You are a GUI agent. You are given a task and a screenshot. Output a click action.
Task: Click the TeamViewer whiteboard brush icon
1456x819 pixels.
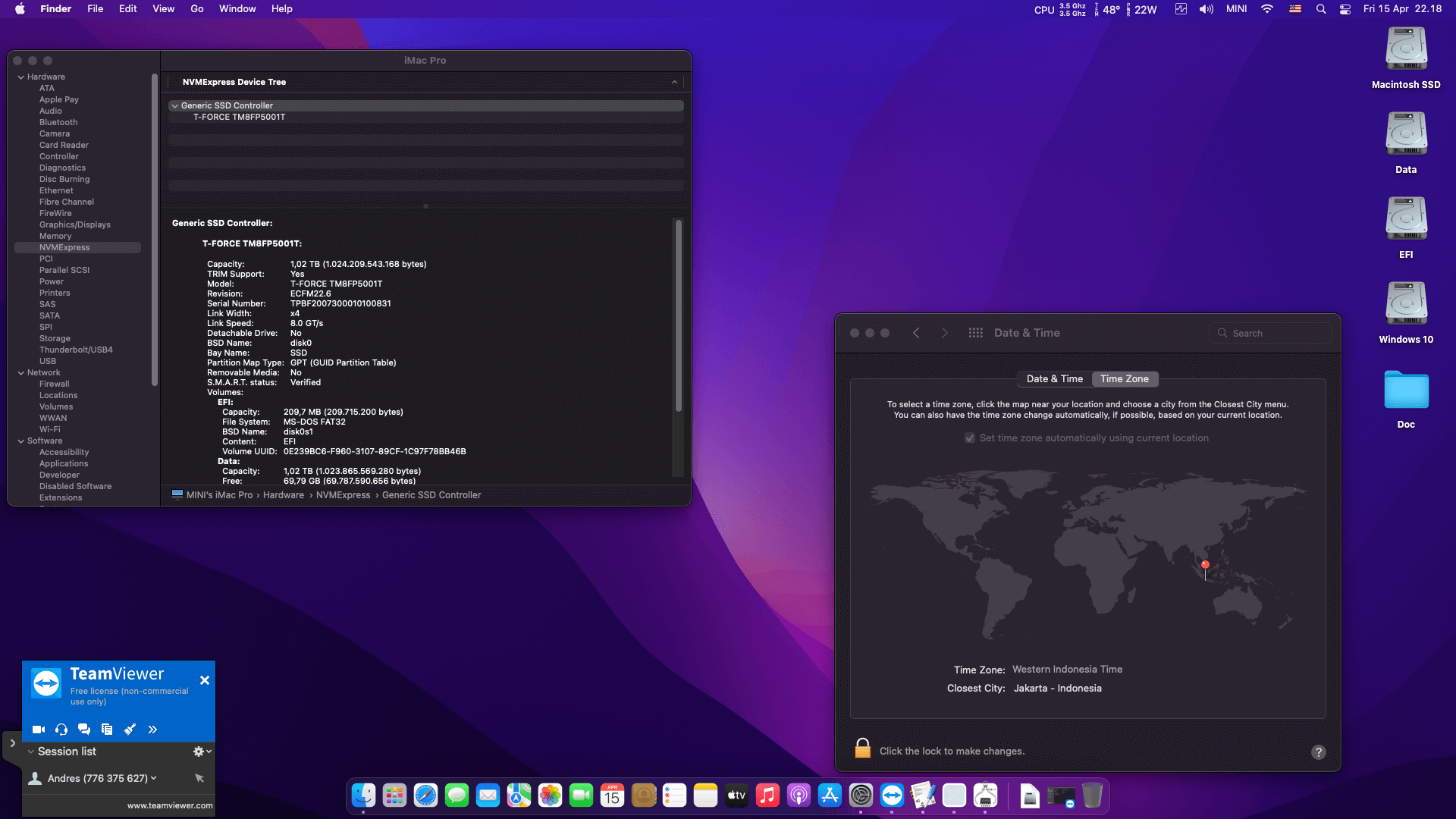click(130, 730)
